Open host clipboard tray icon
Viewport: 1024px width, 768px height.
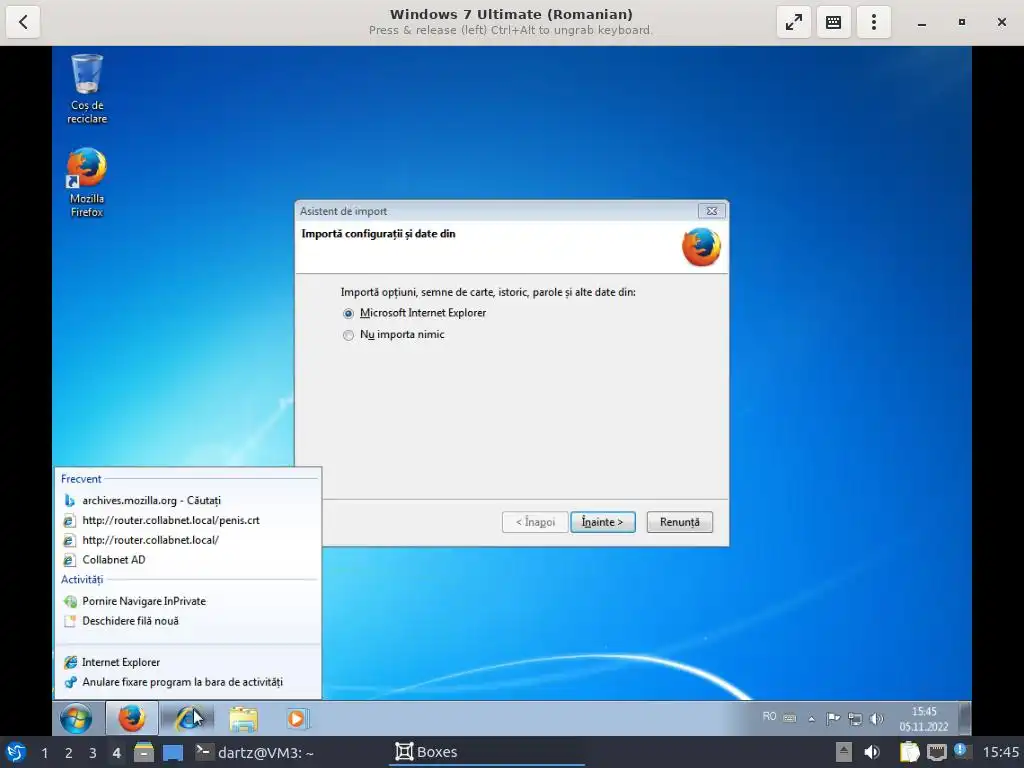tap(909, 752)
